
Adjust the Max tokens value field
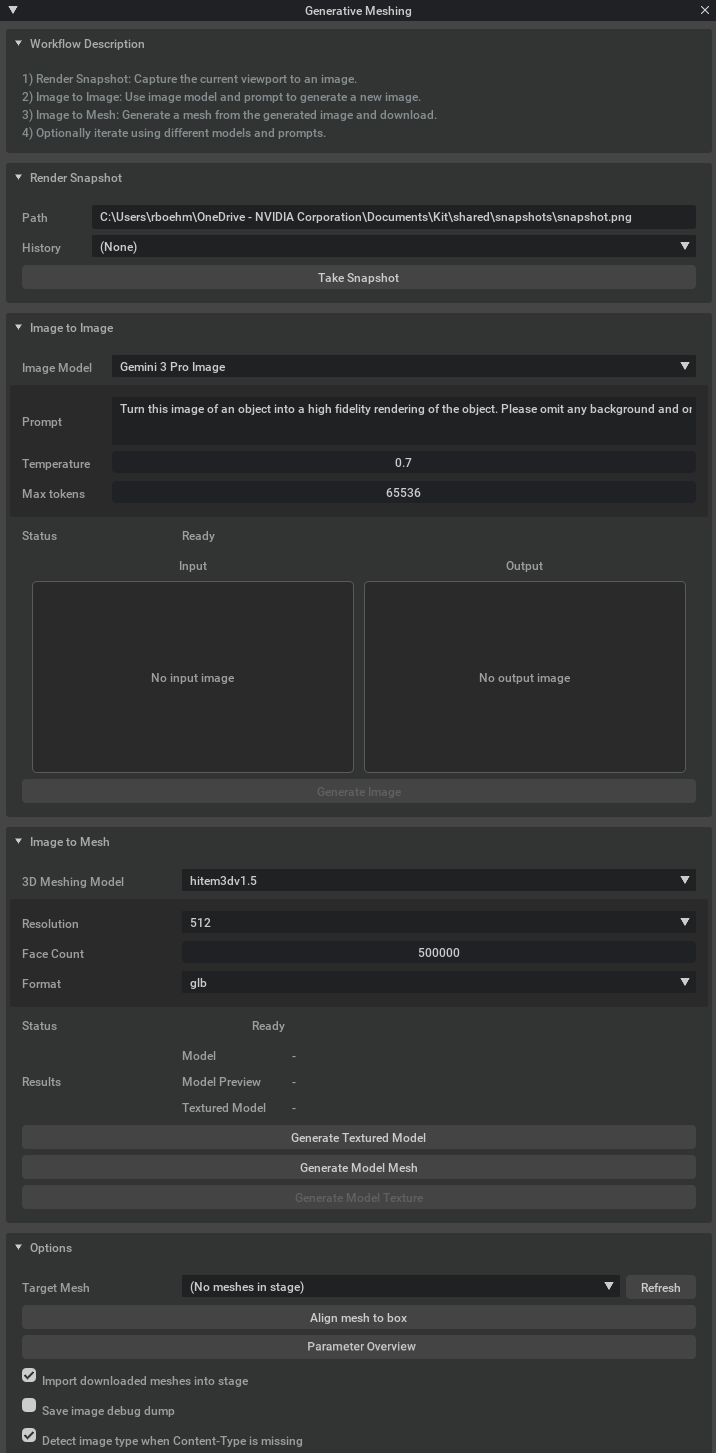(403, 493)
